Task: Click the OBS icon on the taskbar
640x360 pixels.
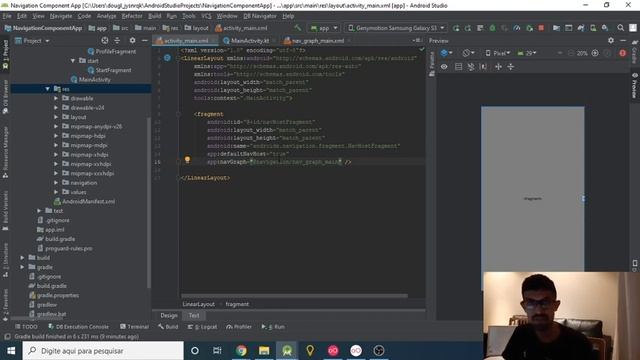Action: (x=379, y=351)
